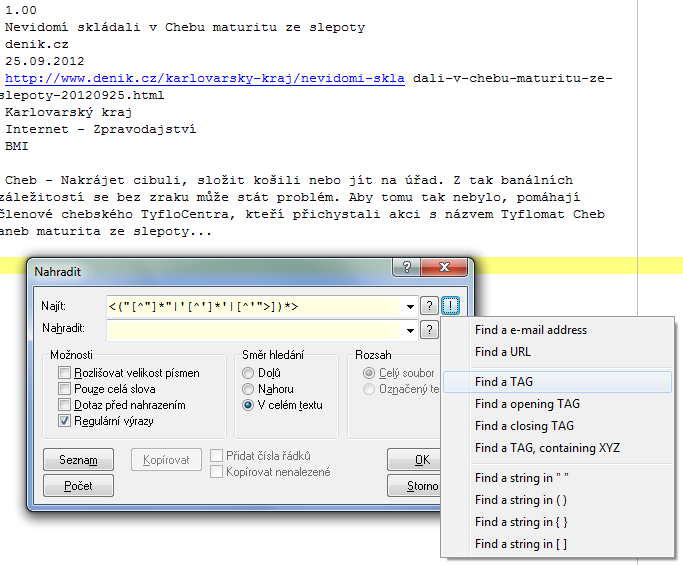Viewport: 683px width, 566px height.
Task: Open help next to the Najít field
Action: click(429, 305)
